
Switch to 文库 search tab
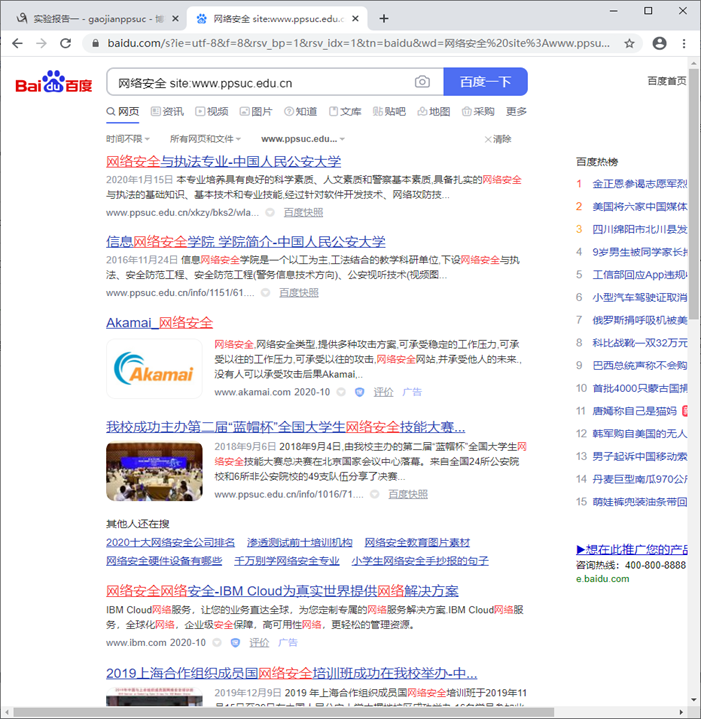point(345,111)
